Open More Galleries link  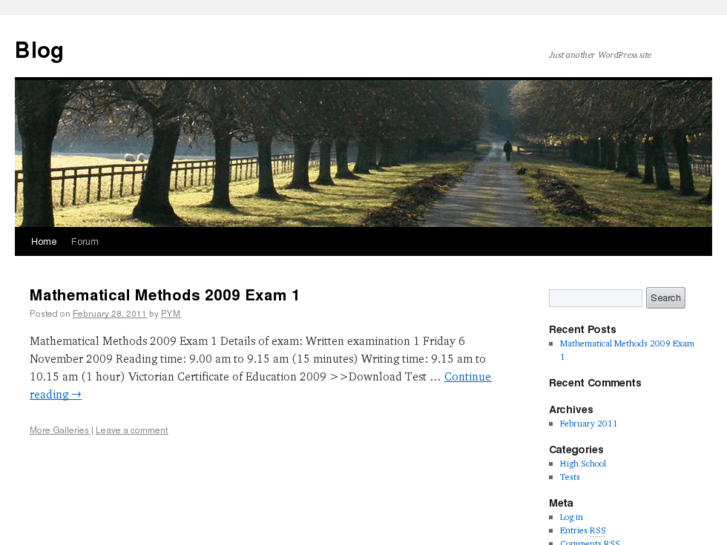click(x=59, y=430)
